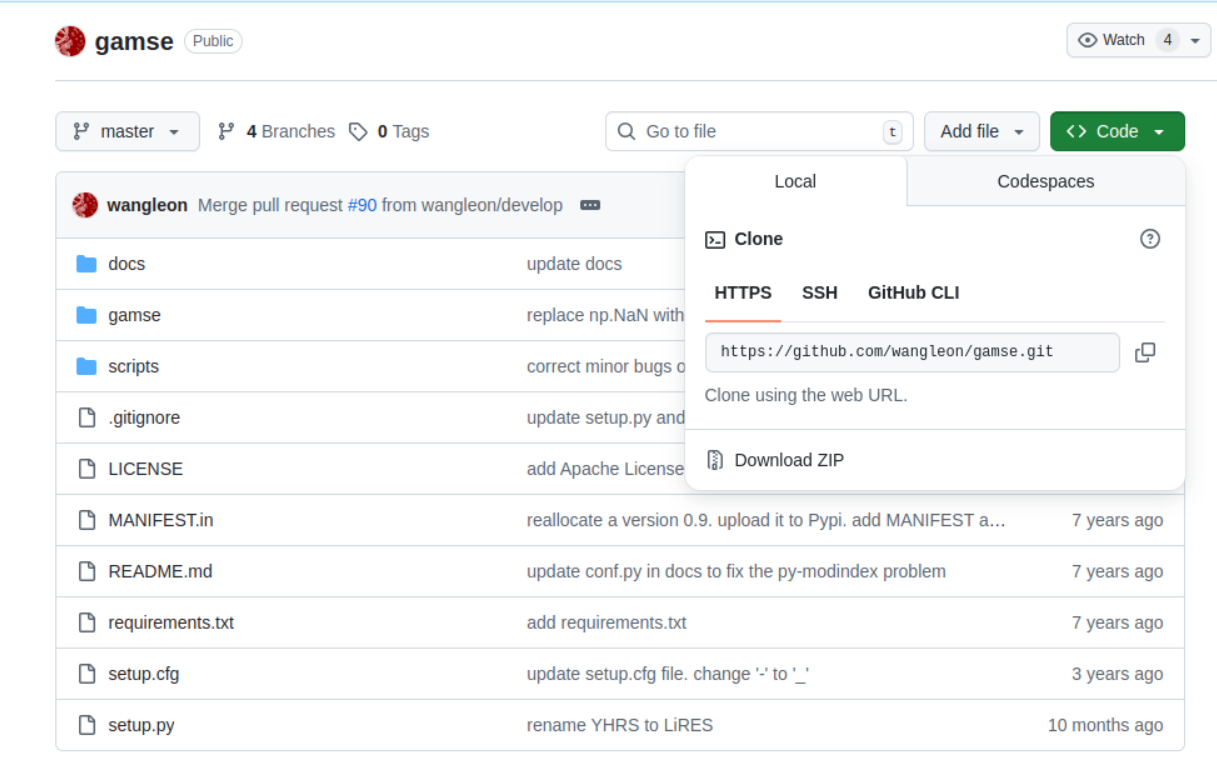Screen dimensions: 1217x760
Task: Open the setup.py file
Action: coord(141,725)
